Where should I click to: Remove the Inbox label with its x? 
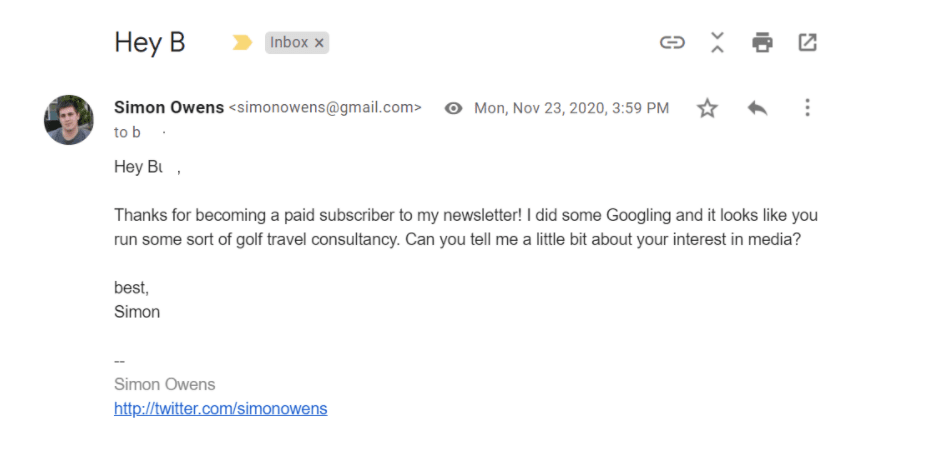point(319,43)
